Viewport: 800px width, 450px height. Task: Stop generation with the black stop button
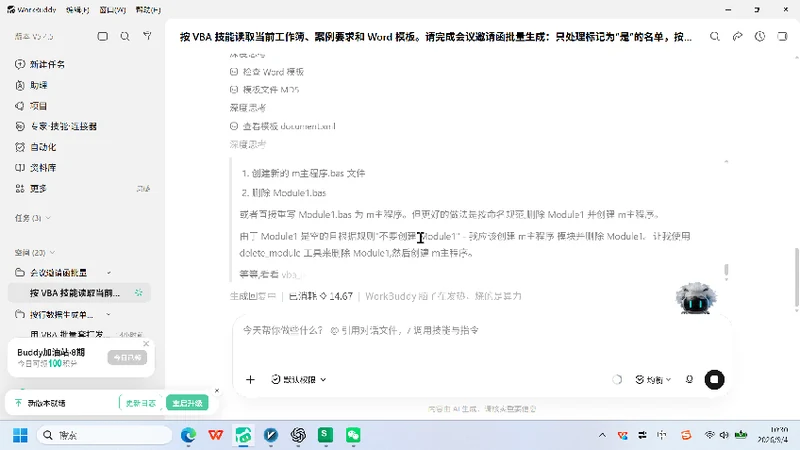click(714, 379)
